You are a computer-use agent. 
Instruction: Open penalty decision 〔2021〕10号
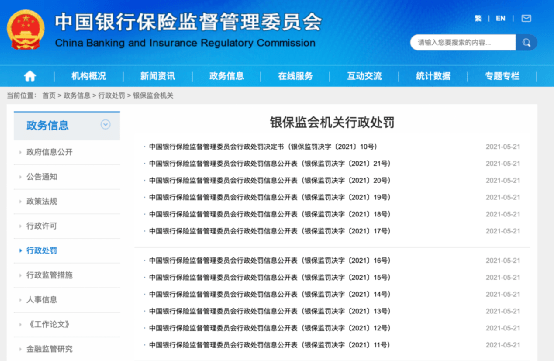(x=263, y=147)
